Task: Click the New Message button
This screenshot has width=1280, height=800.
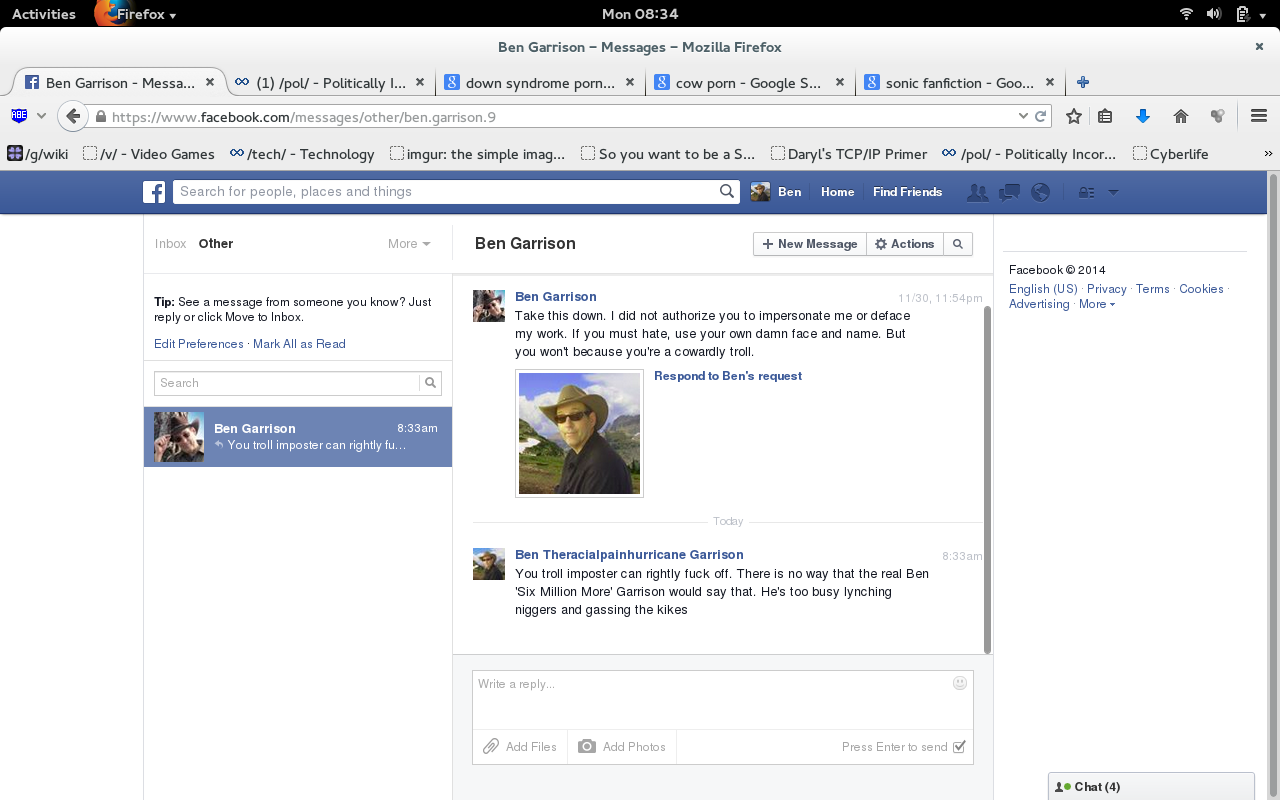Action: (809, 244)
